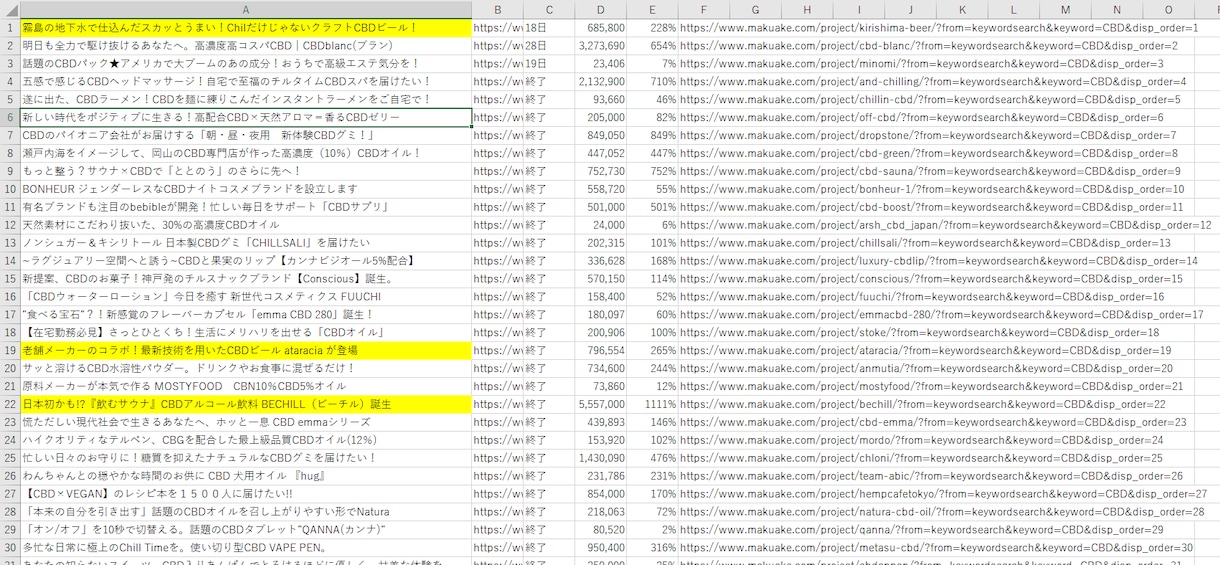Open the dropstone project URL
The width and height of the screenshot is (1220, 565).
click(928, 135)
